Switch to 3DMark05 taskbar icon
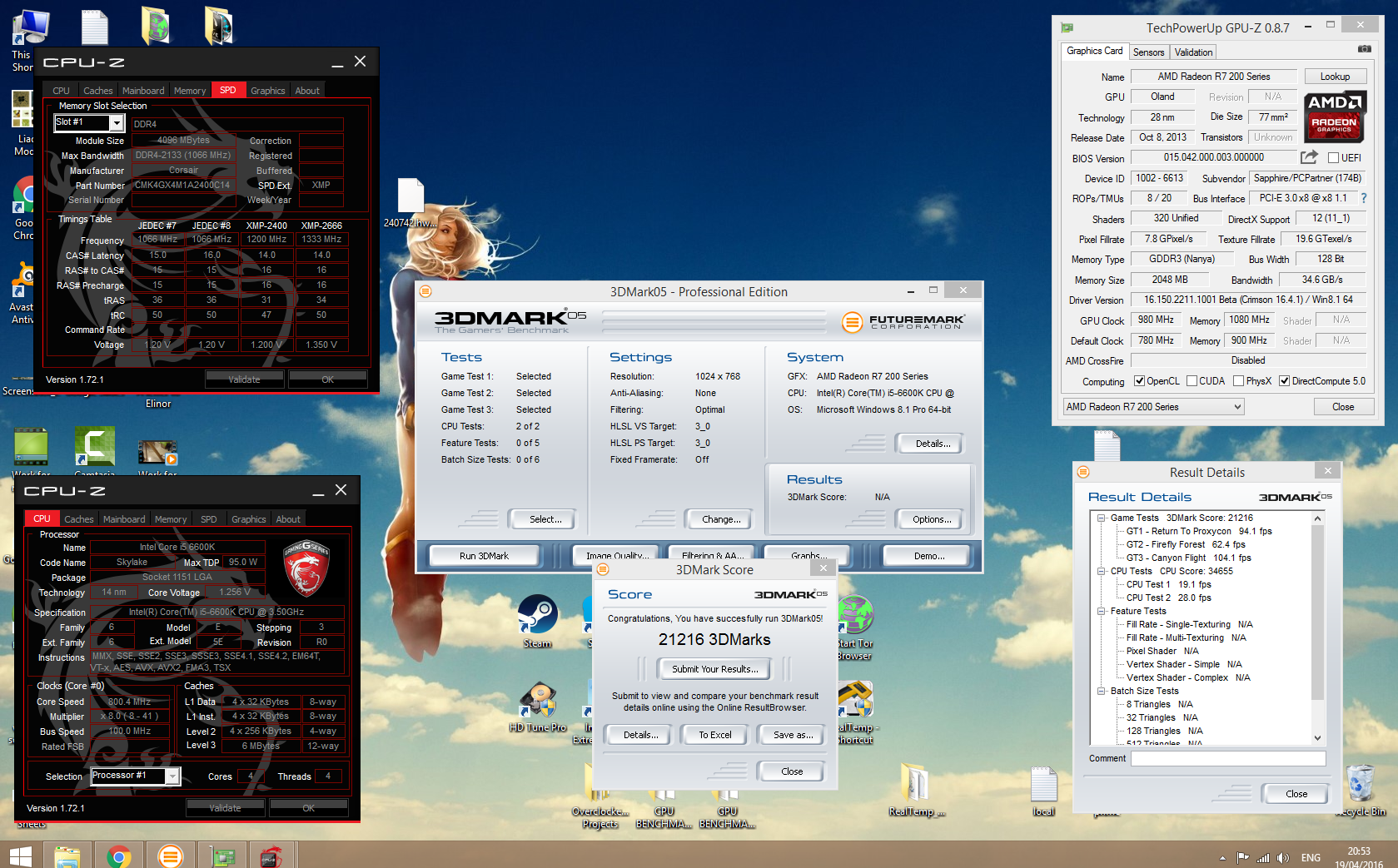 (170, 856)
